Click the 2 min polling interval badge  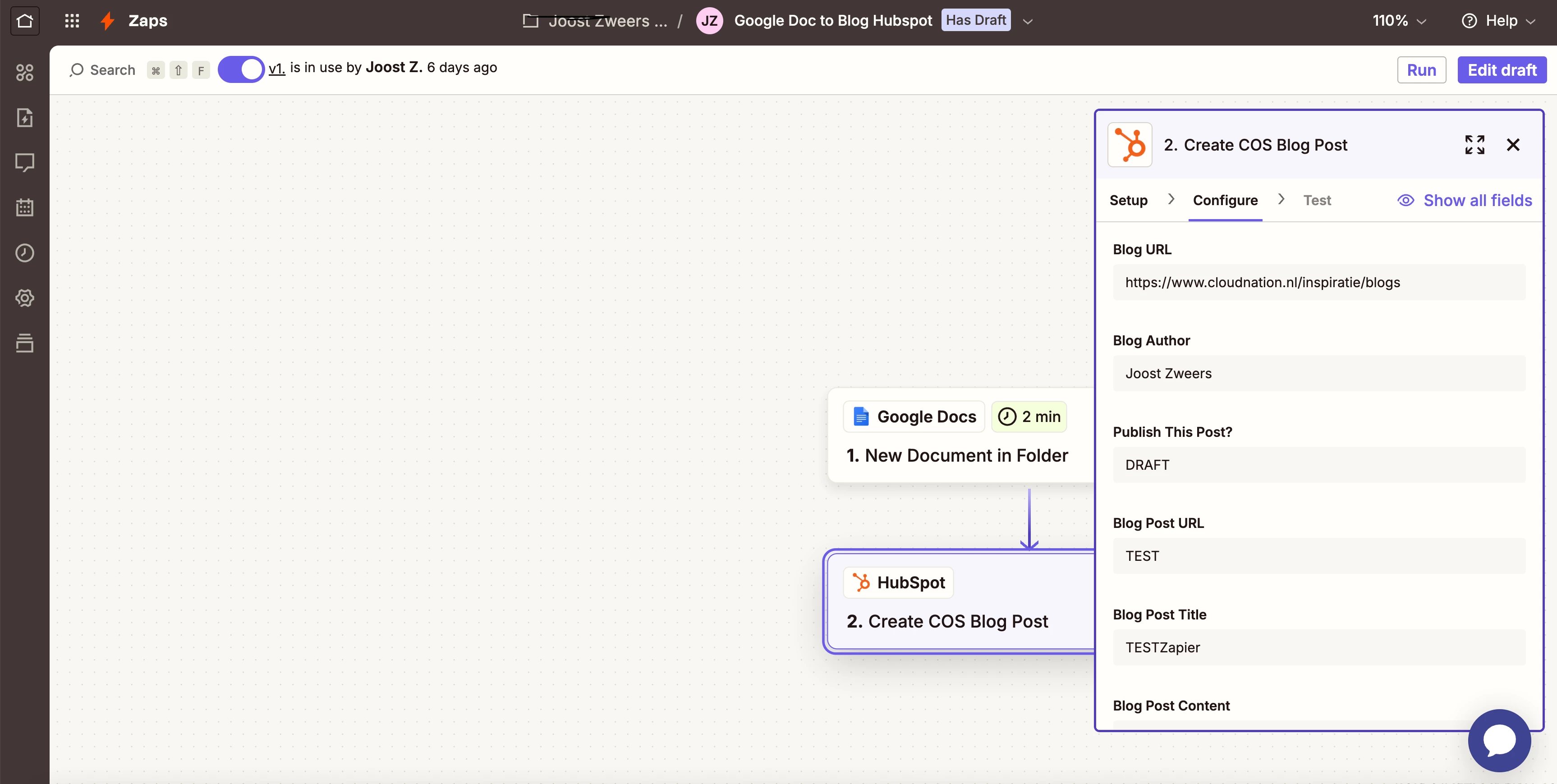[x=1029, y=417]
